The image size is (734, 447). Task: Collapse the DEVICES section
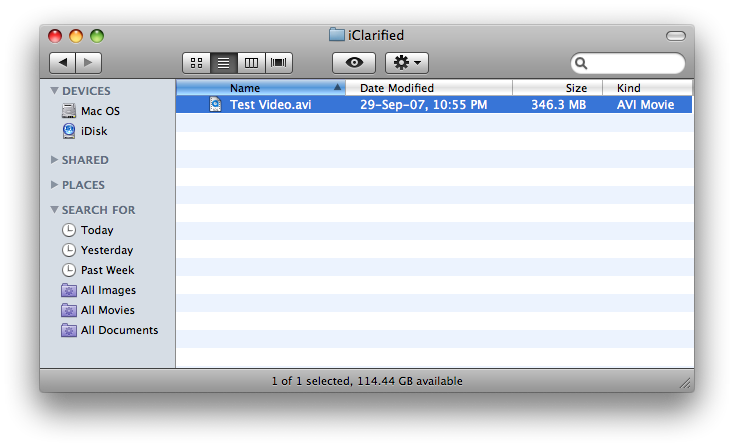tap(54, 91)
